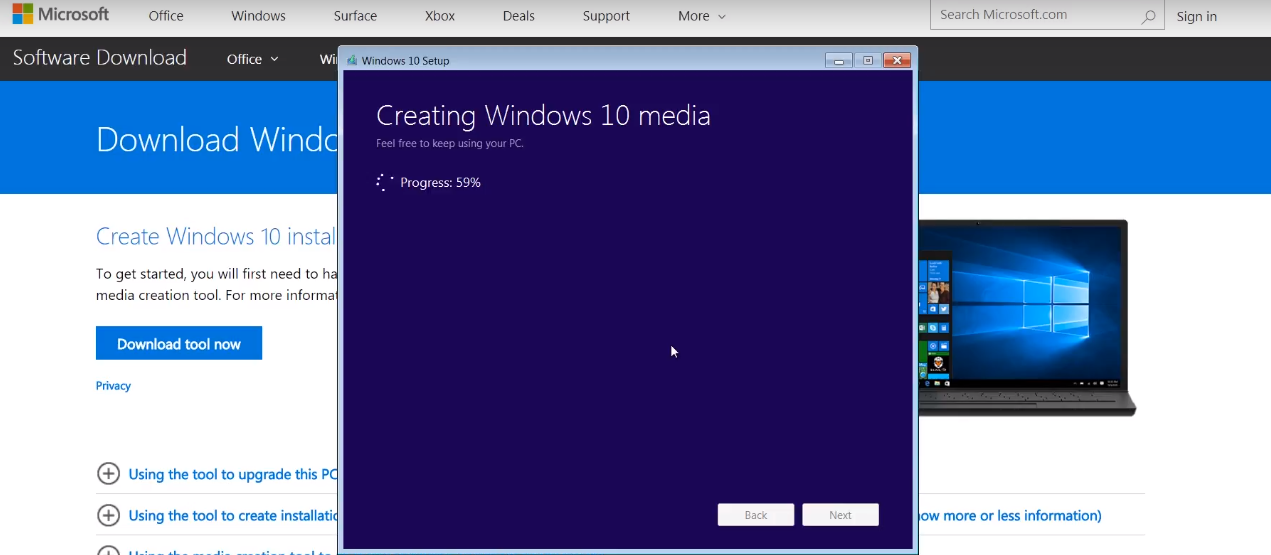Click the search magnifier icon
Viewport: 1271px width, 555px height.
[1148, 16]
